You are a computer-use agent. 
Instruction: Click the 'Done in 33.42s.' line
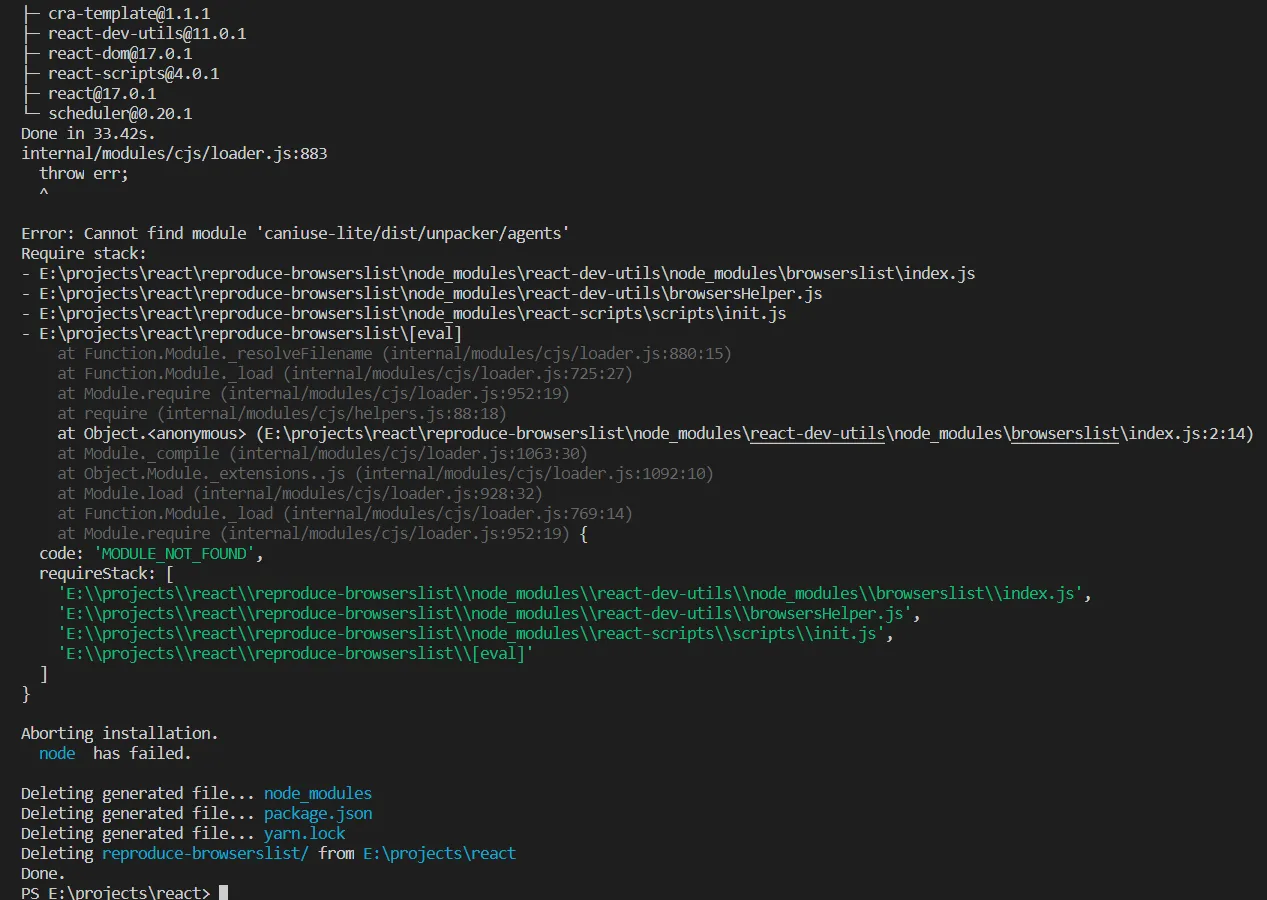click(88, 133)
